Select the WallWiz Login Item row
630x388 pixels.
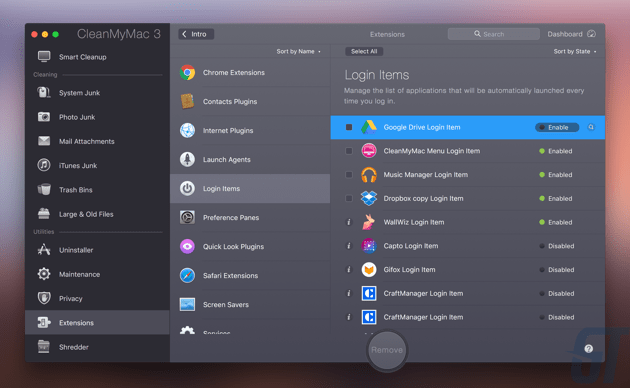coord(468,222)
